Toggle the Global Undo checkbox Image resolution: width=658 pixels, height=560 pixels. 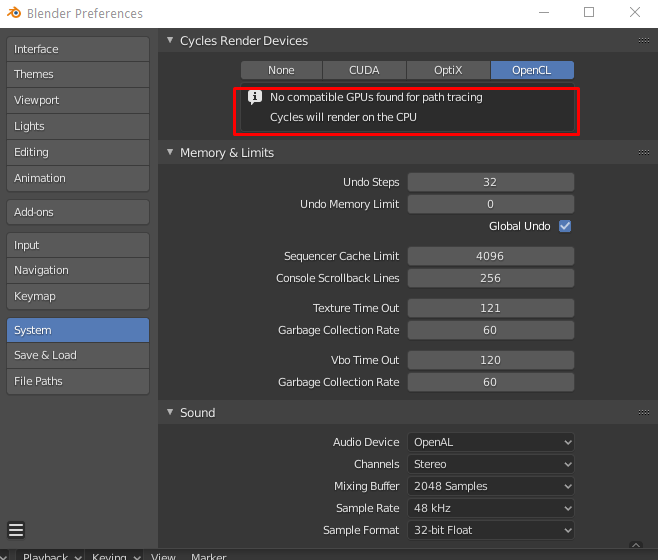coord(565,226)
